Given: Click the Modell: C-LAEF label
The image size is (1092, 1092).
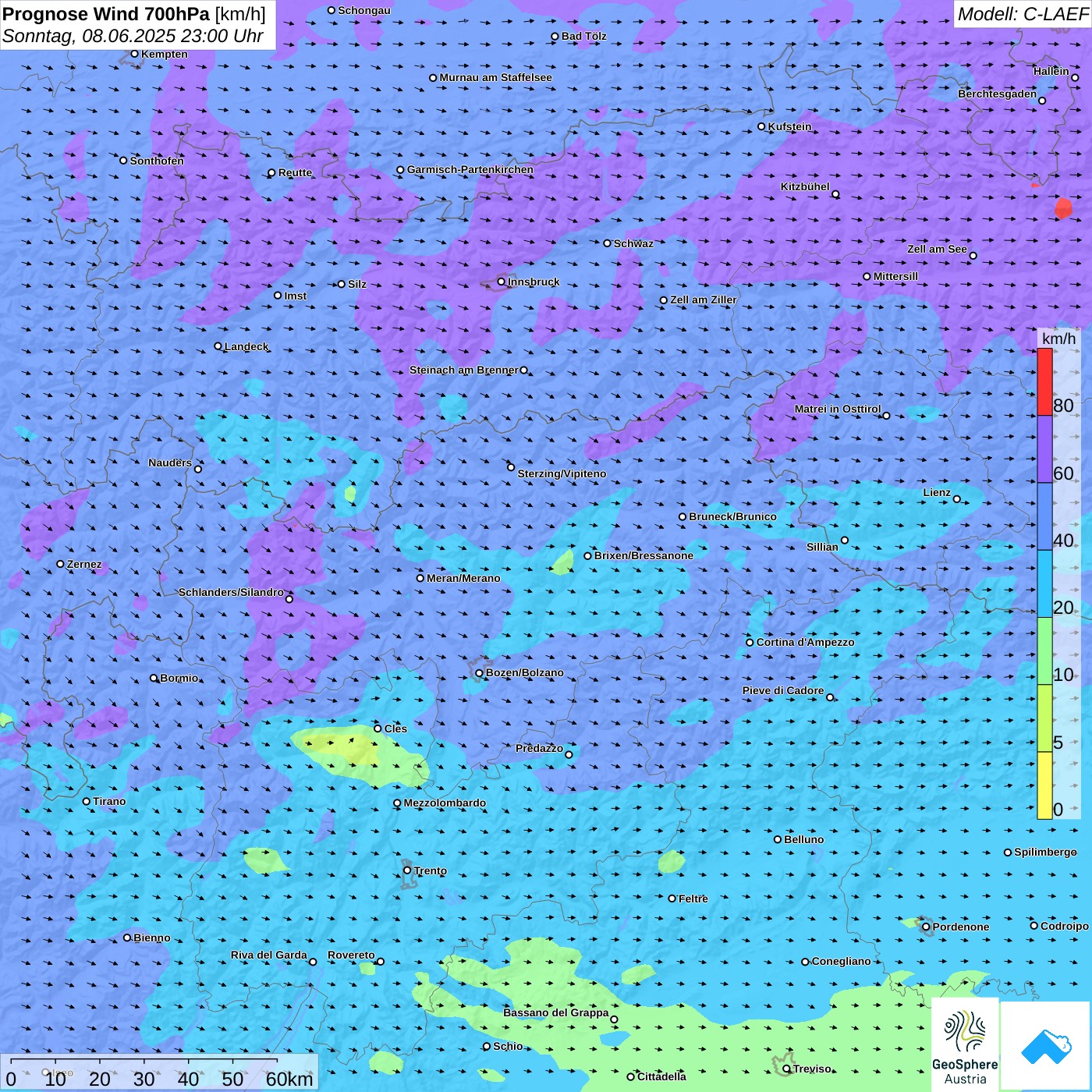Looking at the screenshot, I should (1023, 14).
